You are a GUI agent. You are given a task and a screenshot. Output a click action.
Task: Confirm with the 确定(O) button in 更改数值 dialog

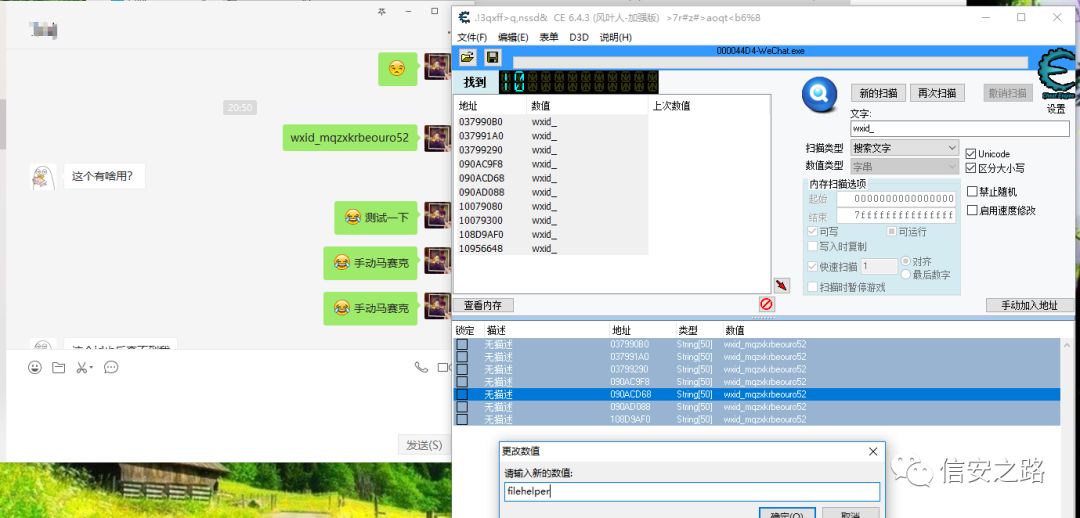pyautogui.click(x=787, y=513)
